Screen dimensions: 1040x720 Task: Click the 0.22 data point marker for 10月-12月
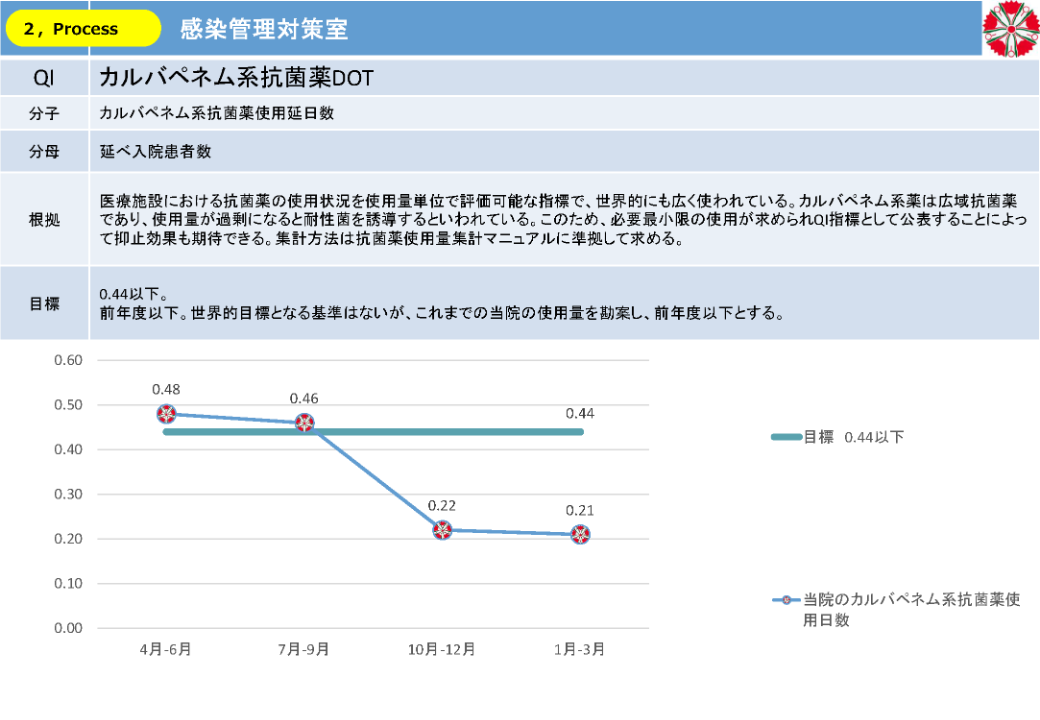[442, 530]
